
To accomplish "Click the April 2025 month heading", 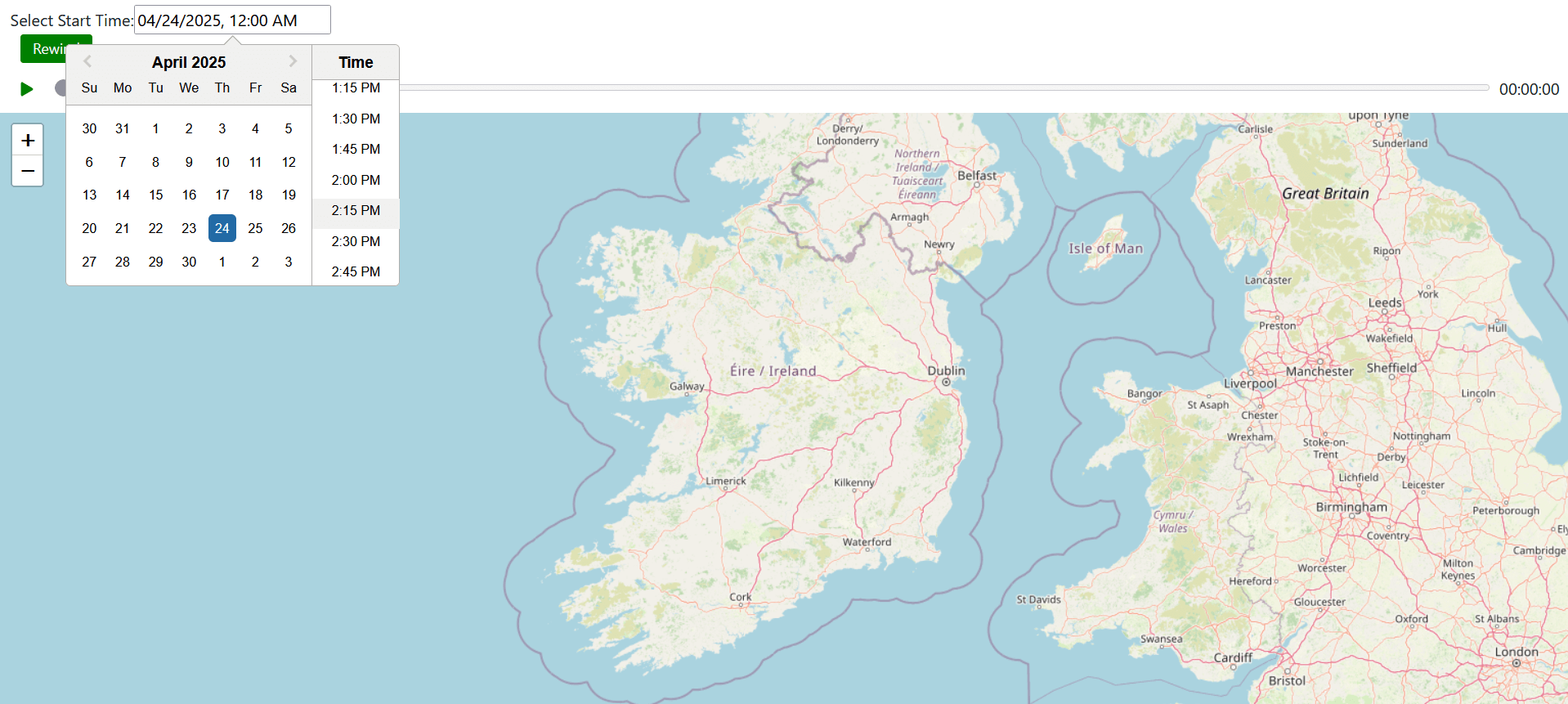I will pos(189,62).
